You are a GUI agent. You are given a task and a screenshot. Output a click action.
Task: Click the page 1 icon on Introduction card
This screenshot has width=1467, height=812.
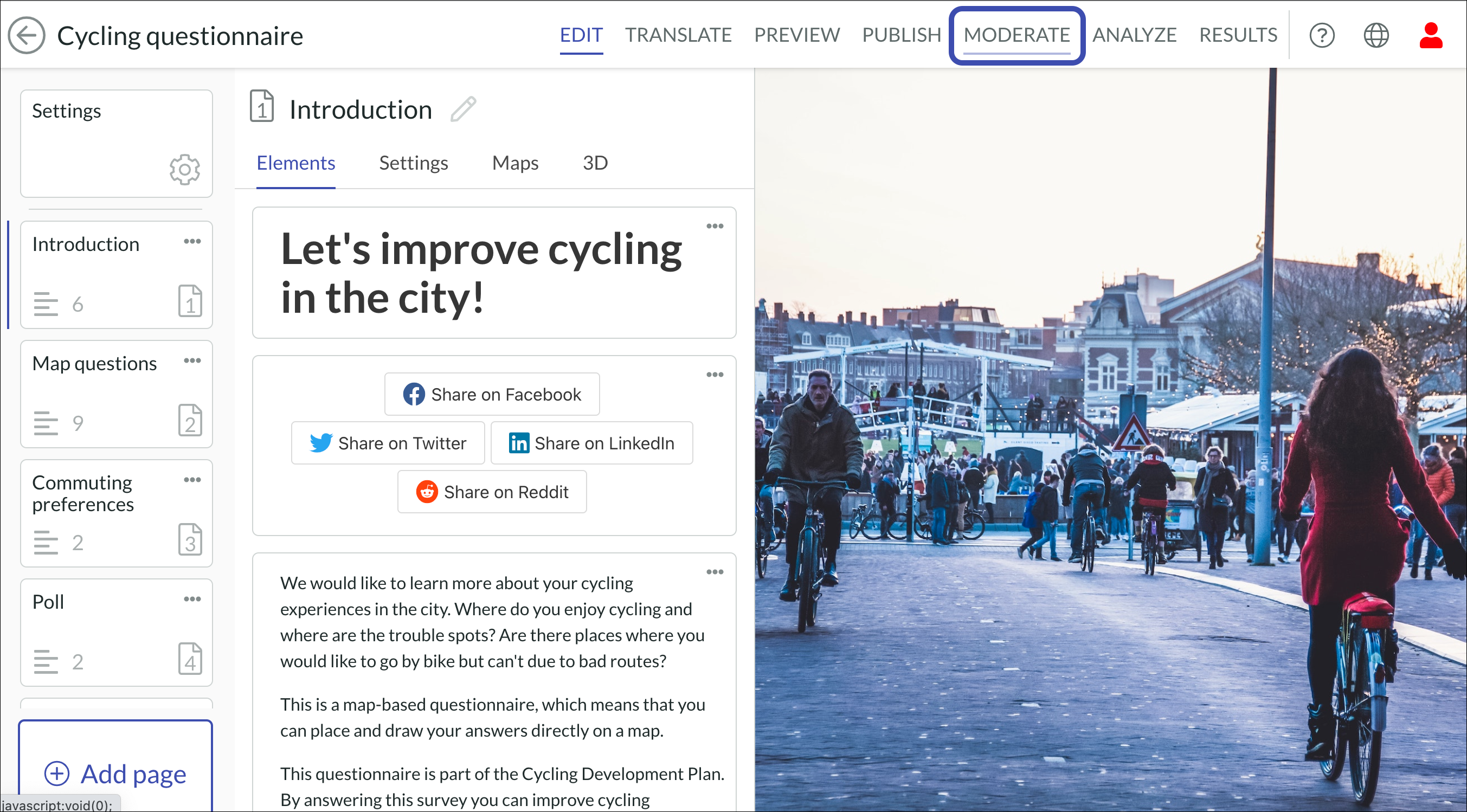click(x=190, y=301)
